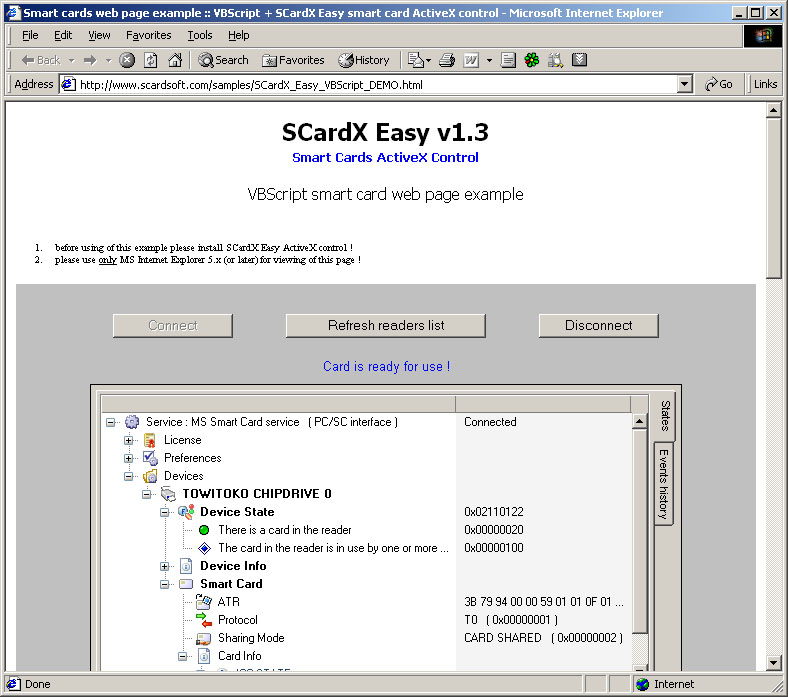This screenshot has height=697, width=788.
Task: Click the TOWITOKO reader device icon
Action: click(x=168, y=494)
